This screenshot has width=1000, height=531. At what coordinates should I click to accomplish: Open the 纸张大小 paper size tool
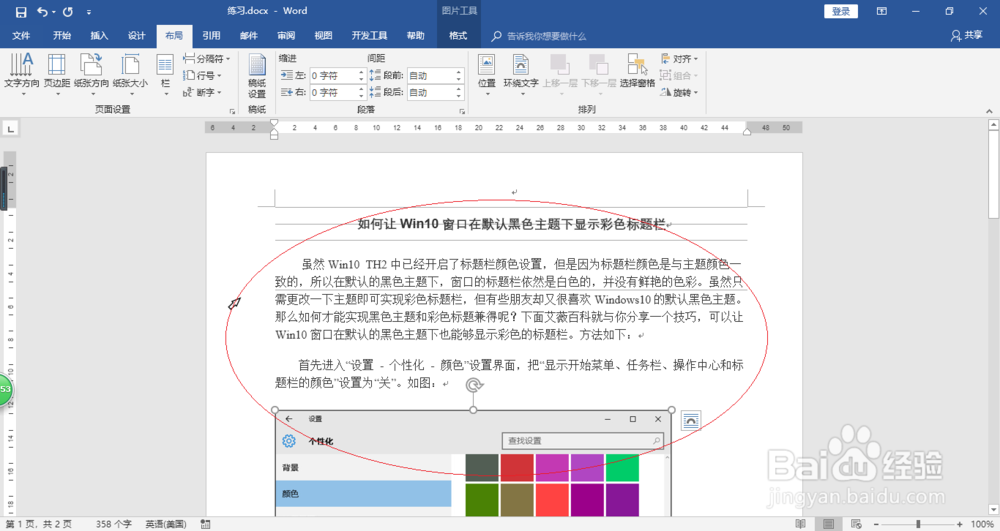tap(130, 74)
